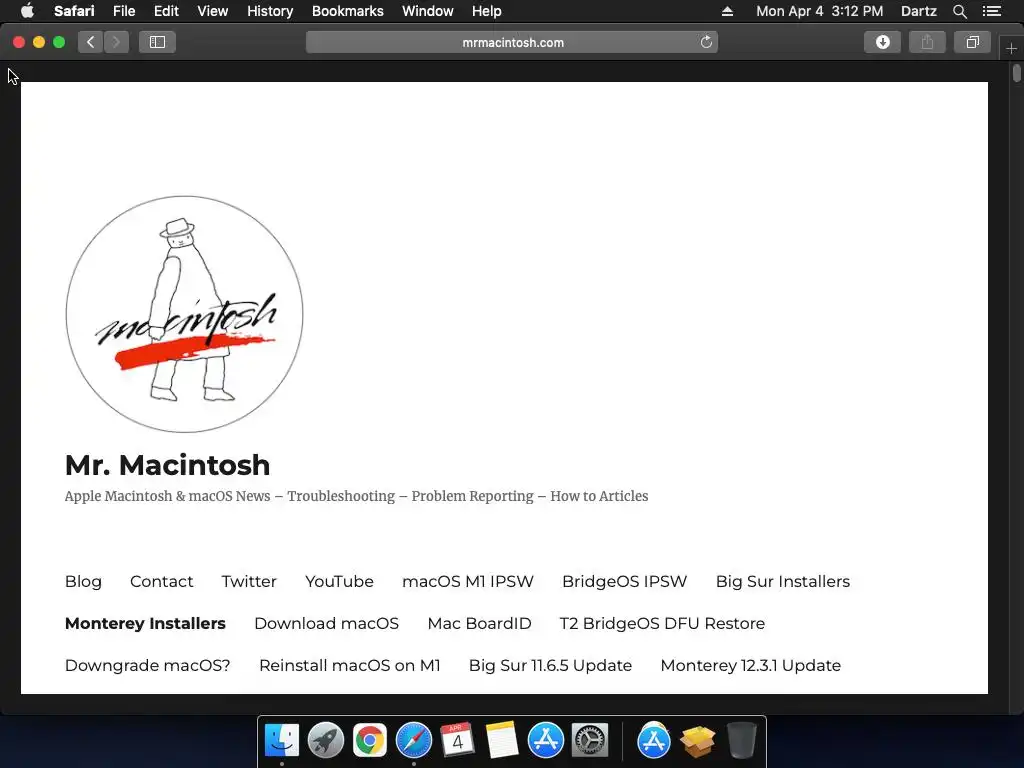Open the Blog link
This screenshot has width=1024, height=768.
point(83,581)
